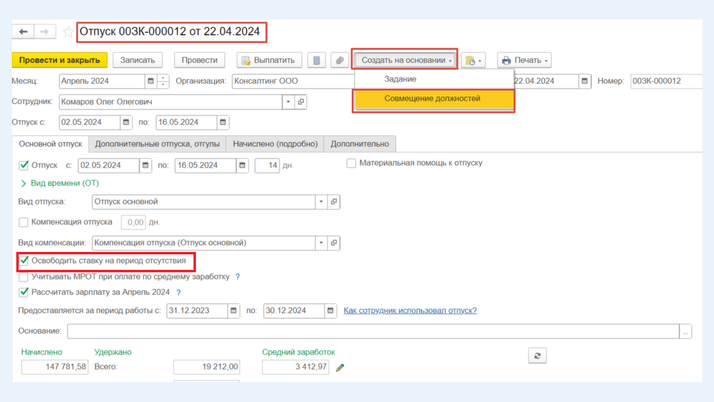Switch to Начислено (подробно) tab
The height and width of the screenshot is (402, 714).
click(275, 144)
